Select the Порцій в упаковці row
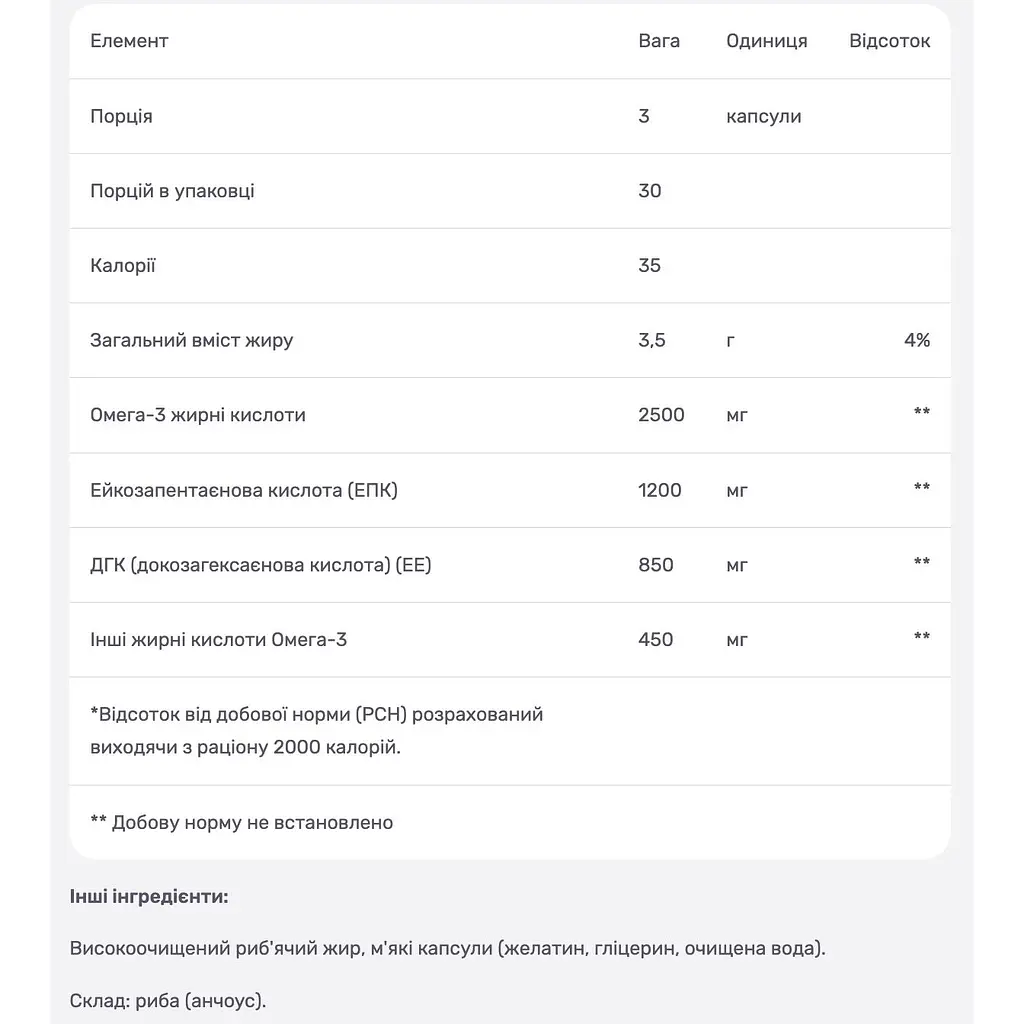 (510, 191)
